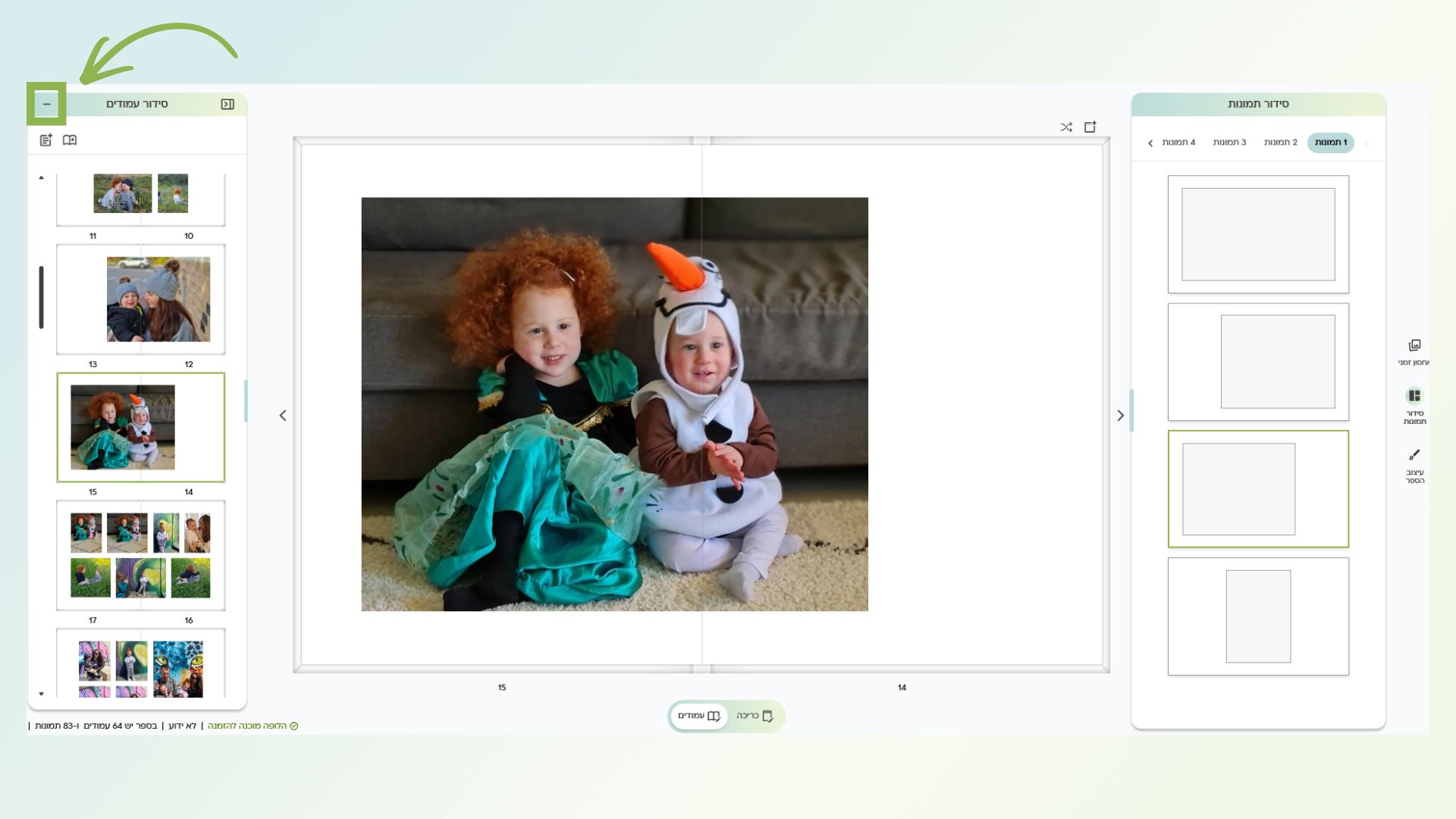Click the '64 עמודים' page count text
The image size is (1456, 819).
point(102,726)
